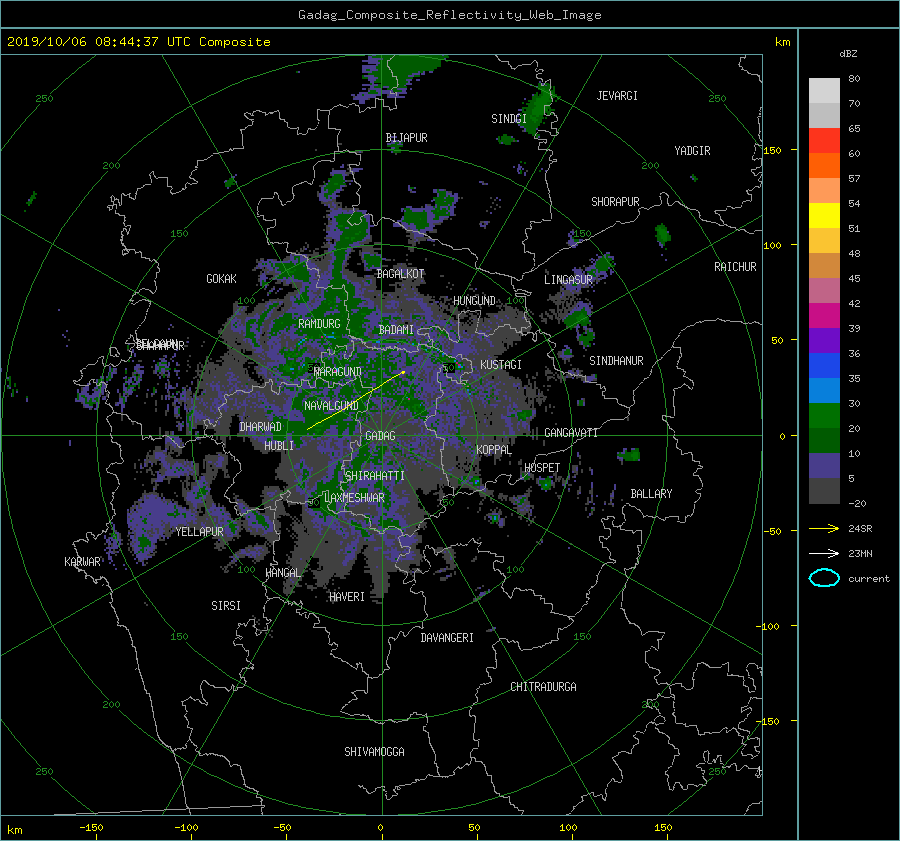Click the LAXMESHWAR city label

coord(354,498)
